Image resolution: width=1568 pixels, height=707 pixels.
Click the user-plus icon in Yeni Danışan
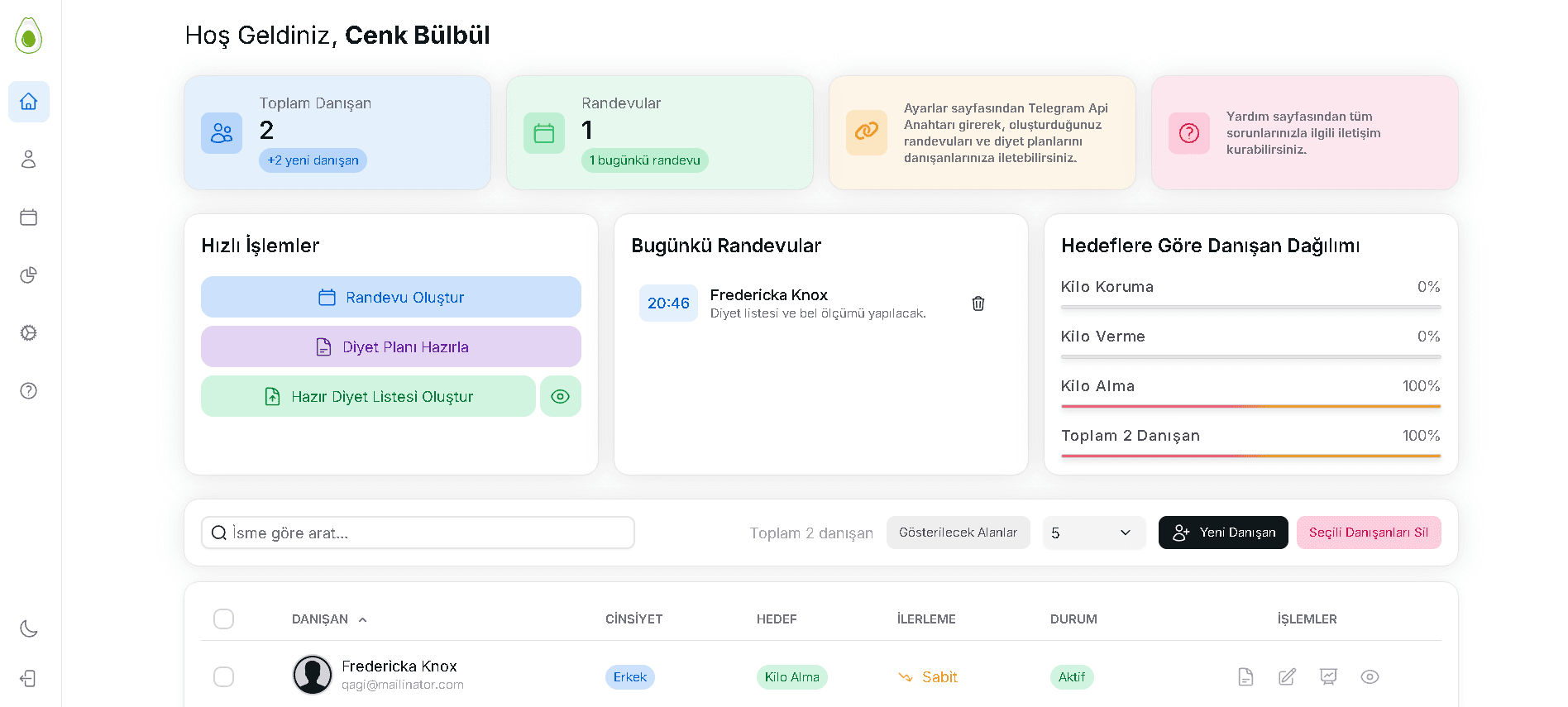pyautogui.click(x=1181, y=533)
